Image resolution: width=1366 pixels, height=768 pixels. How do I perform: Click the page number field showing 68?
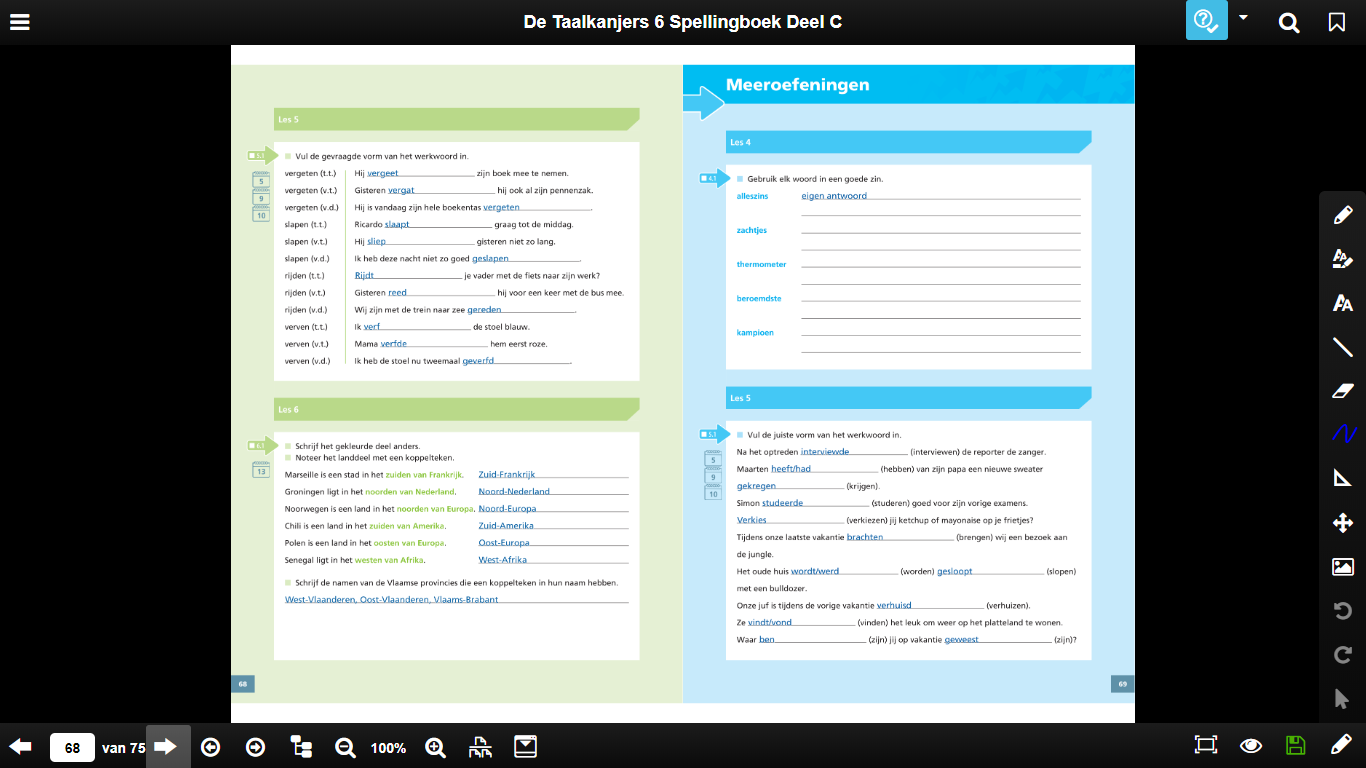(x=72, y=748)
